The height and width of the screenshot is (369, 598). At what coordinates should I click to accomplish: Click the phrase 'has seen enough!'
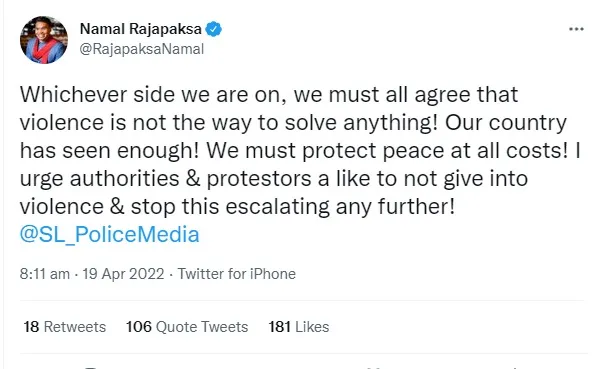109,151
